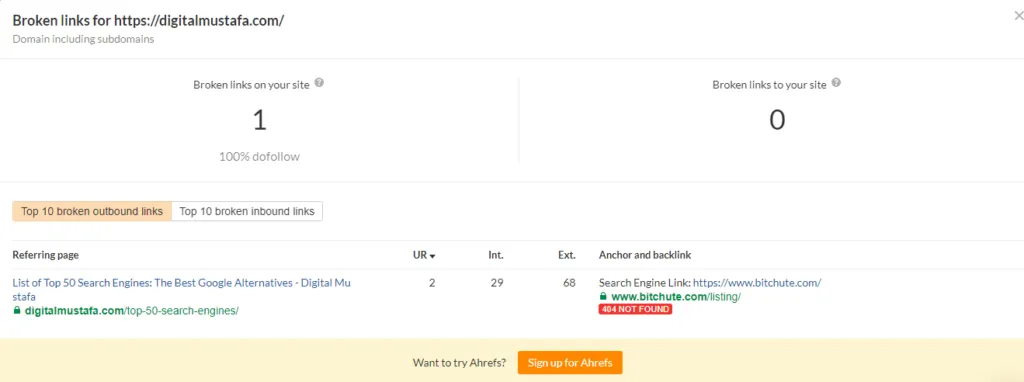Click the Anchor and backlink column header
Screen dimensions: 1024x382
(x=645, y=255)
